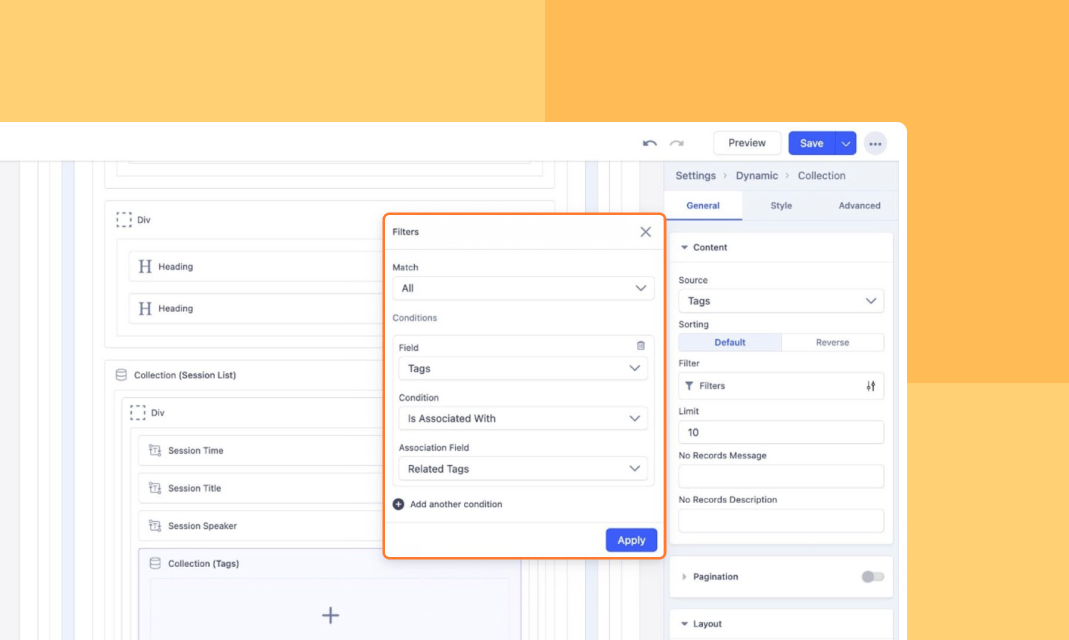Click the Preview button
Screen dimensions: 1069x640
click(x=747, y=143)
